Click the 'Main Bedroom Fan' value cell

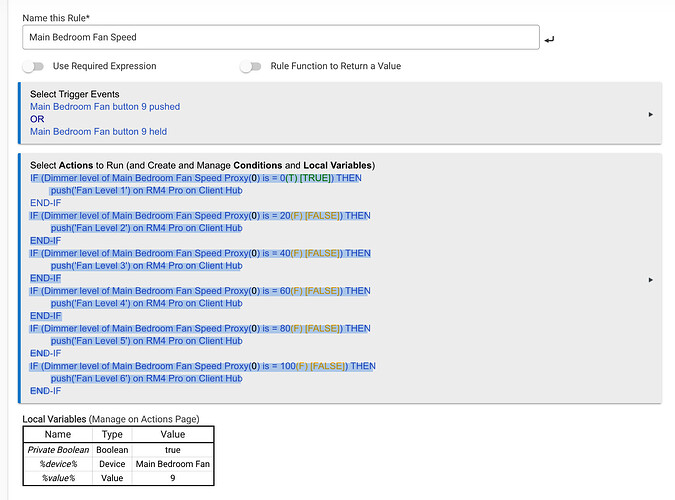point(173,464)
